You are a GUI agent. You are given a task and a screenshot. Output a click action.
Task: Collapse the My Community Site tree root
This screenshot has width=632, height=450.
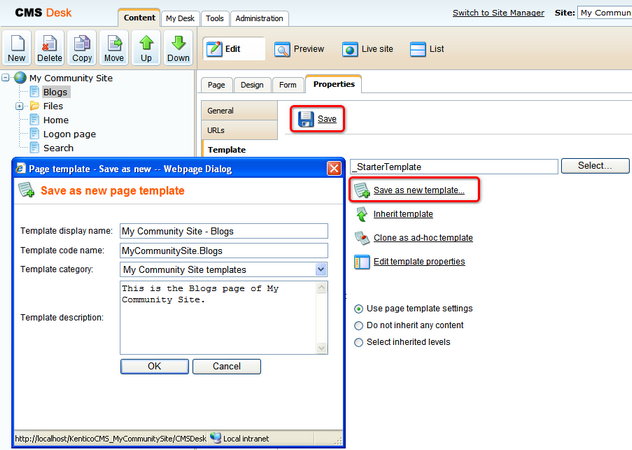click(x=6, y=77)
